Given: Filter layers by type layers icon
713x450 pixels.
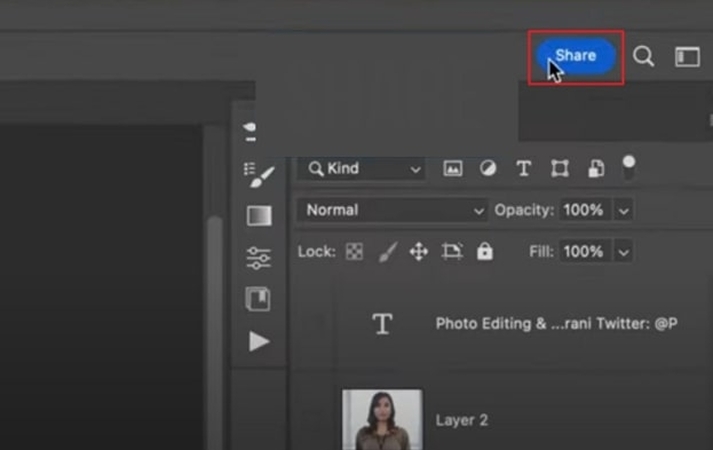Looking at the screenshot, I should tap(524, 169).
